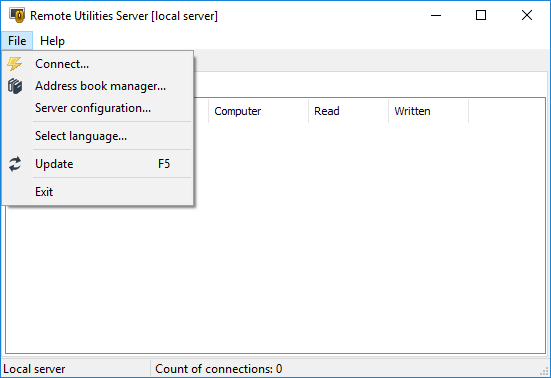Open the File menu

pos(17,41)
